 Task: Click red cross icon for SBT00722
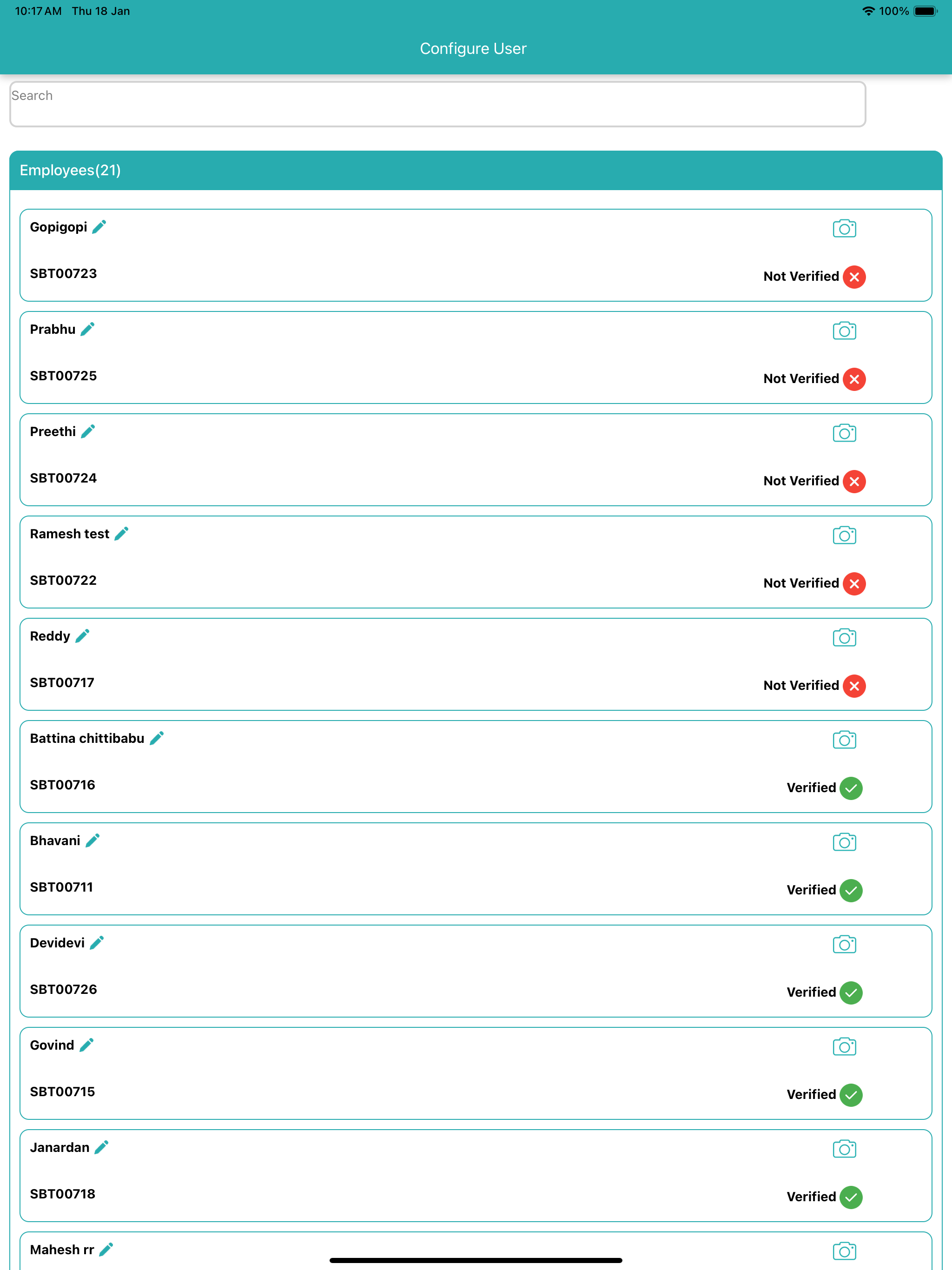pyautogui.click(x=854, y=583)
